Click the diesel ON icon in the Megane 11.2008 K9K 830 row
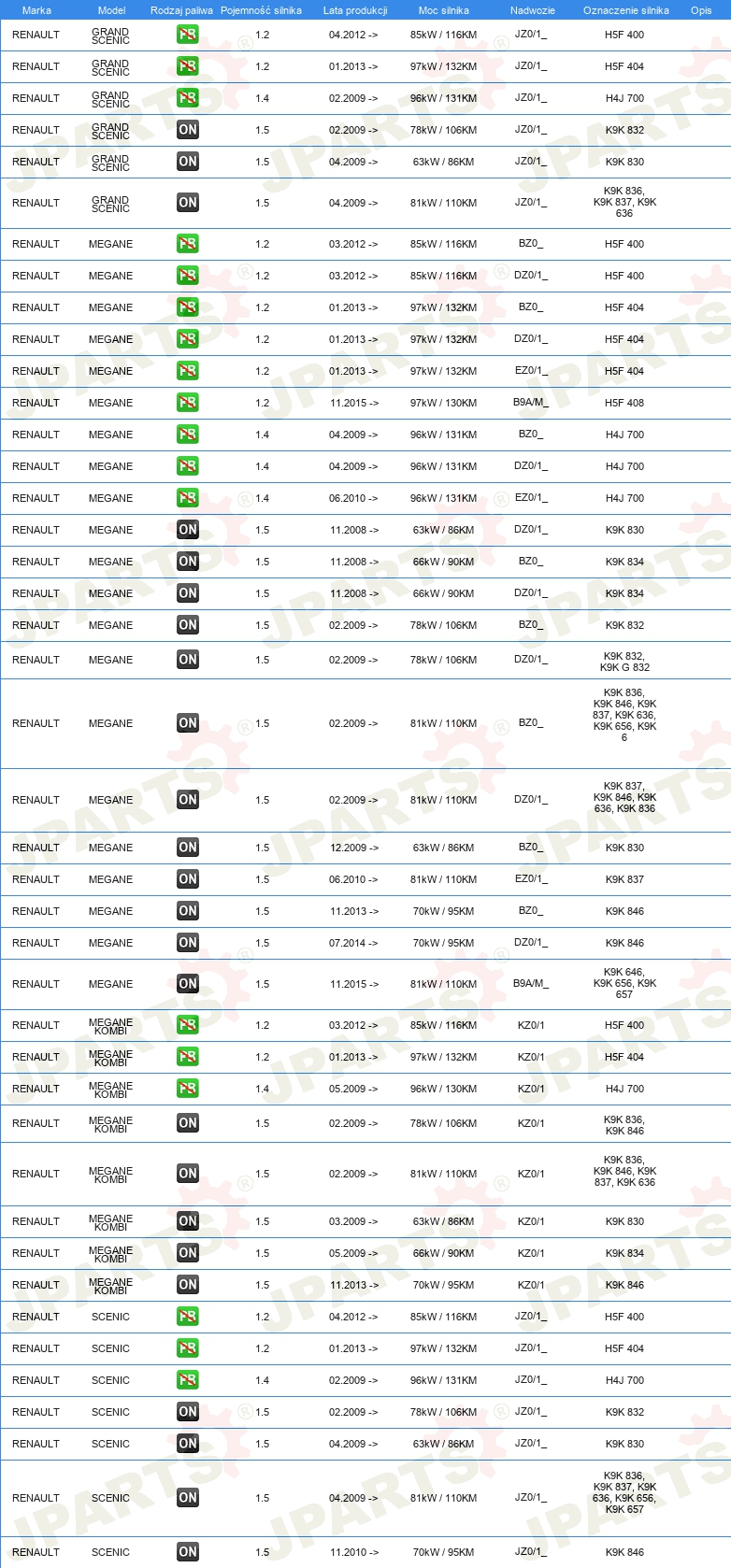 click(x=188, y=530)
